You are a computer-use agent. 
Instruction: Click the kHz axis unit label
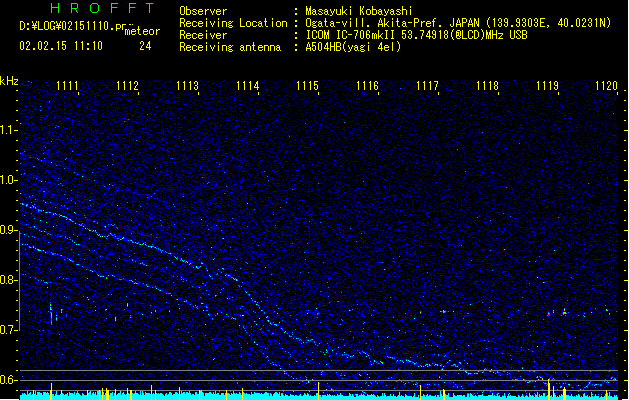point(9,81)
